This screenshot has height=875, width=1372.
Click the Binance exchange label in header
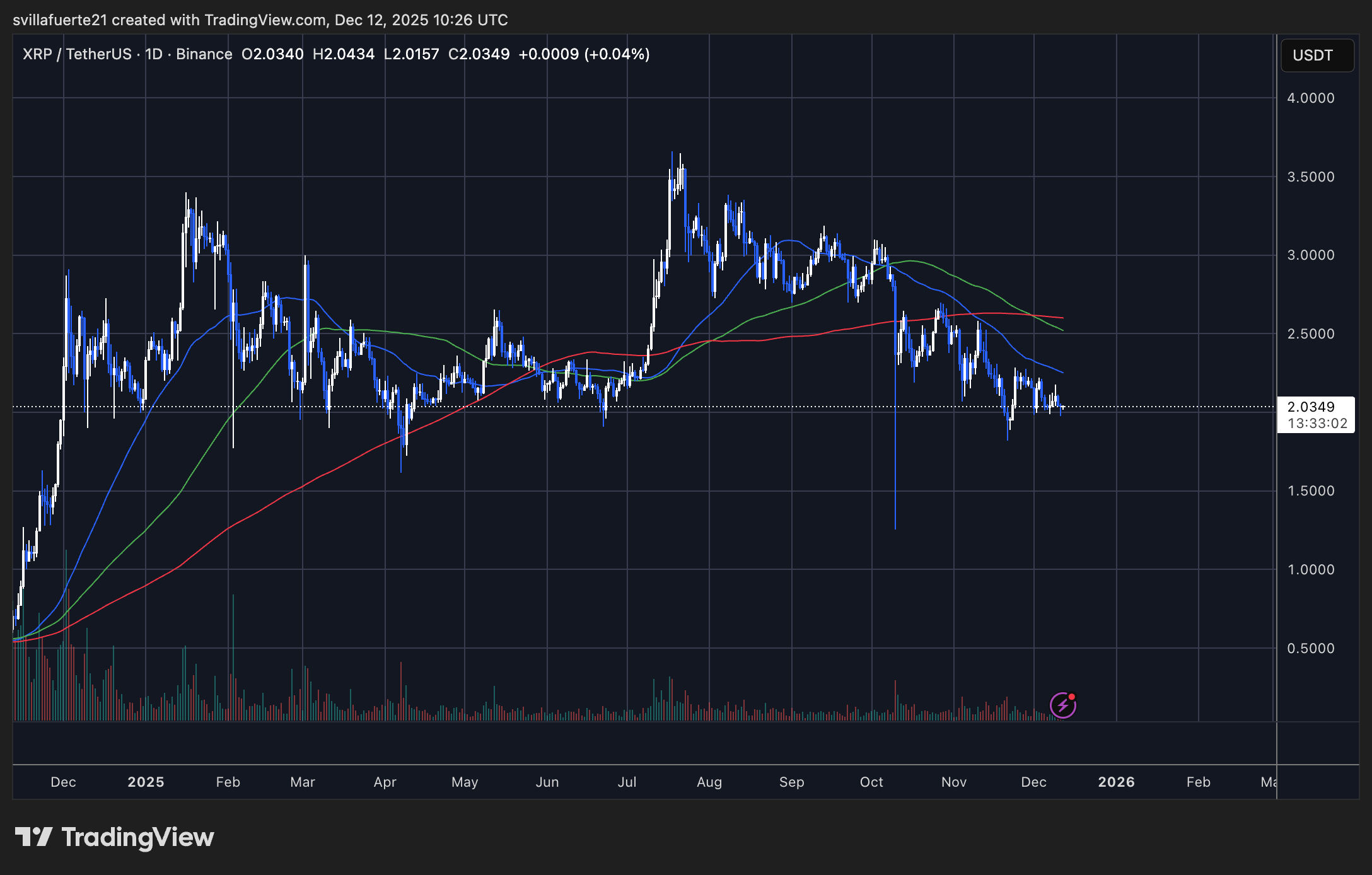click(x=204, y=54)
